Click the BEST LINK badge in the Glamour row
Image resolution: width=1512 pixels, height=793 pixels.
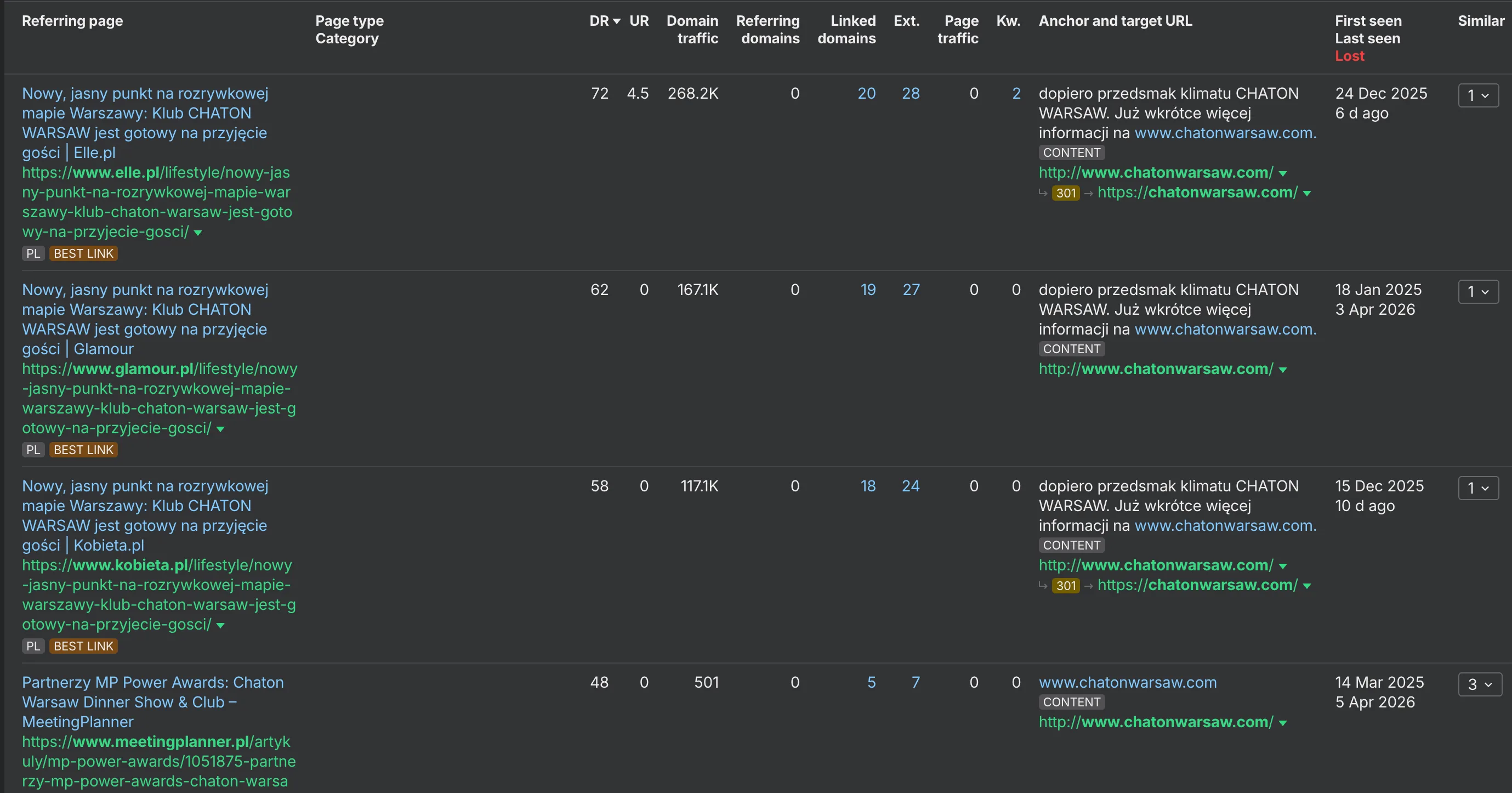(x=83, y=450)
